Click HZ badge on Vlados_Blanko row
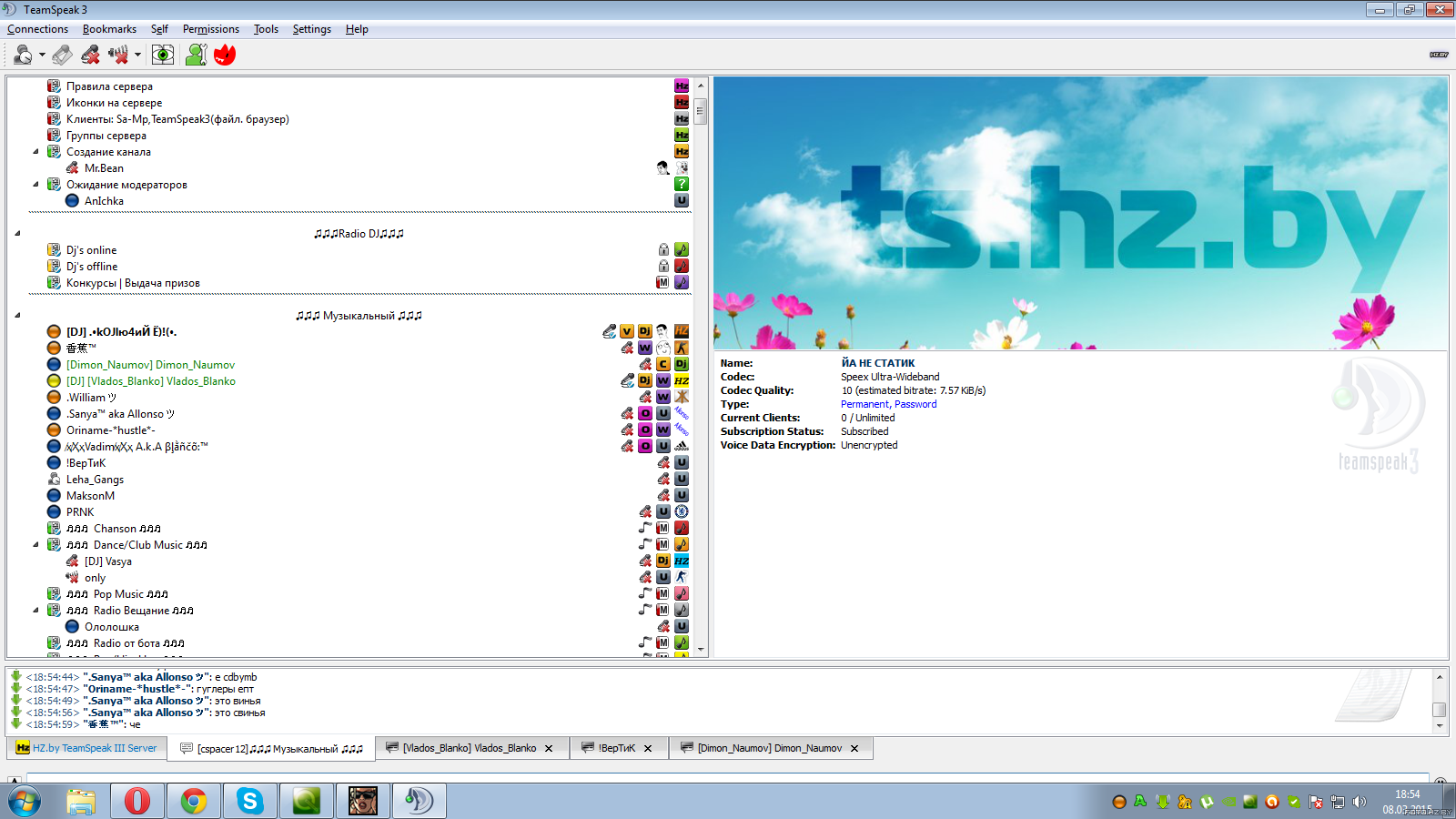 [682, 380]
